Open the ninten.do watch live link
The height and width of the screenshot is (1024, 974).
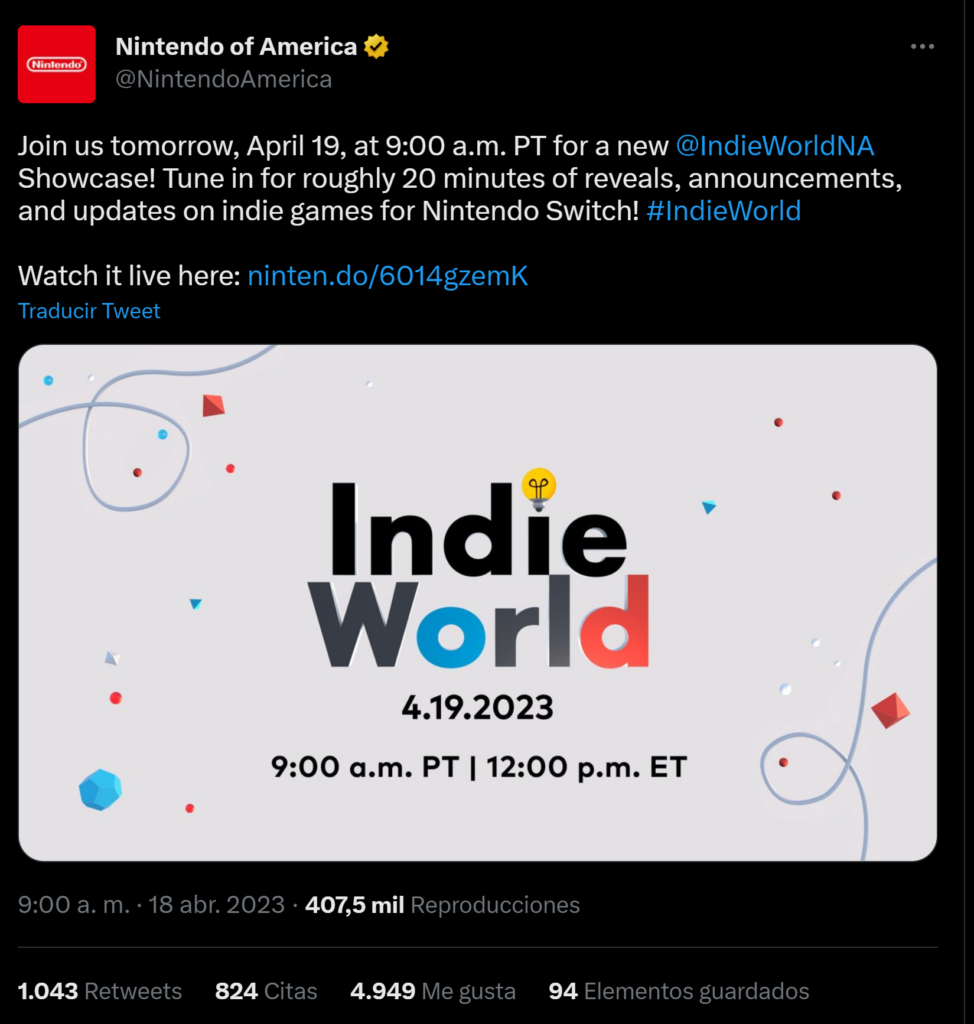point(386,275)
